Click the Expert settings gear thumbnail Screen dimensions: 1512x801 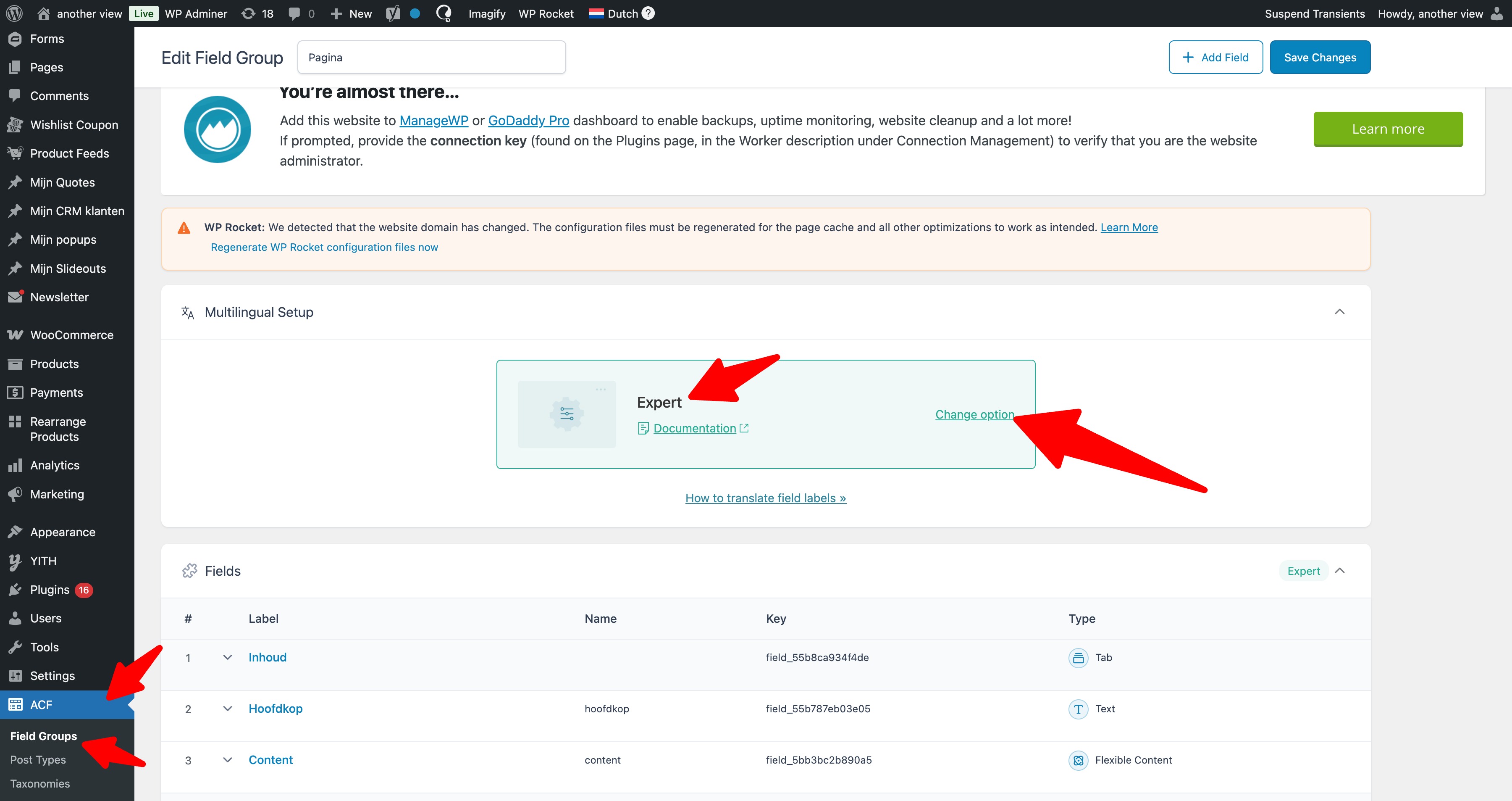coord(567,414)
